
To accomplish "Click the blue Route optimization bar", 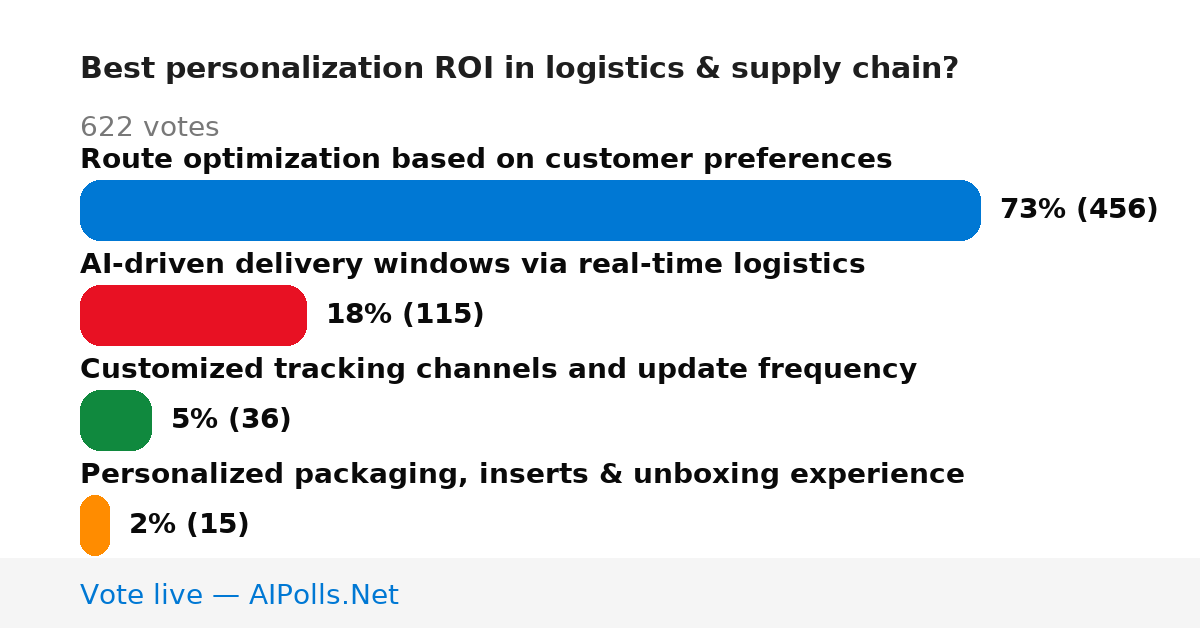I will pyautogui.click(x=530, y=210).
